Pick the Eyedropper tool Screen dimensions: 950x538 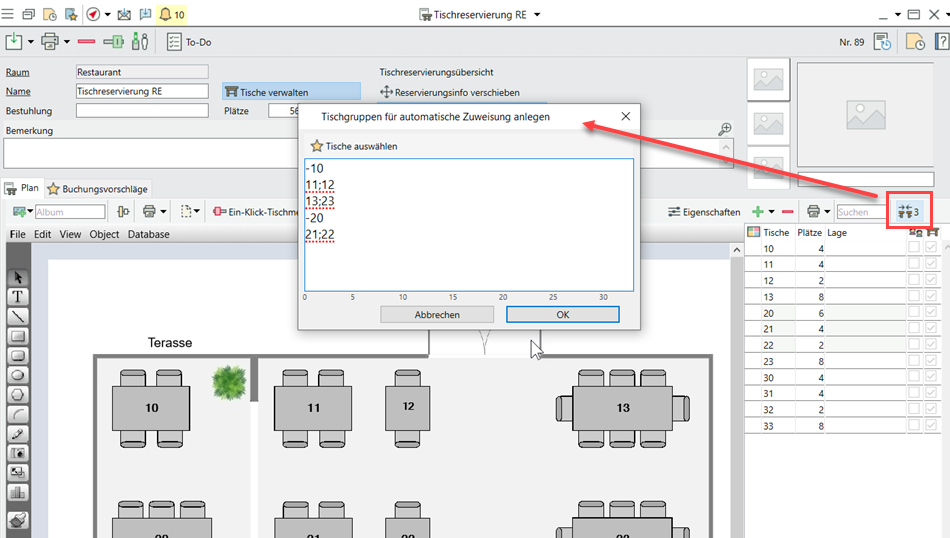coord(18,434)
